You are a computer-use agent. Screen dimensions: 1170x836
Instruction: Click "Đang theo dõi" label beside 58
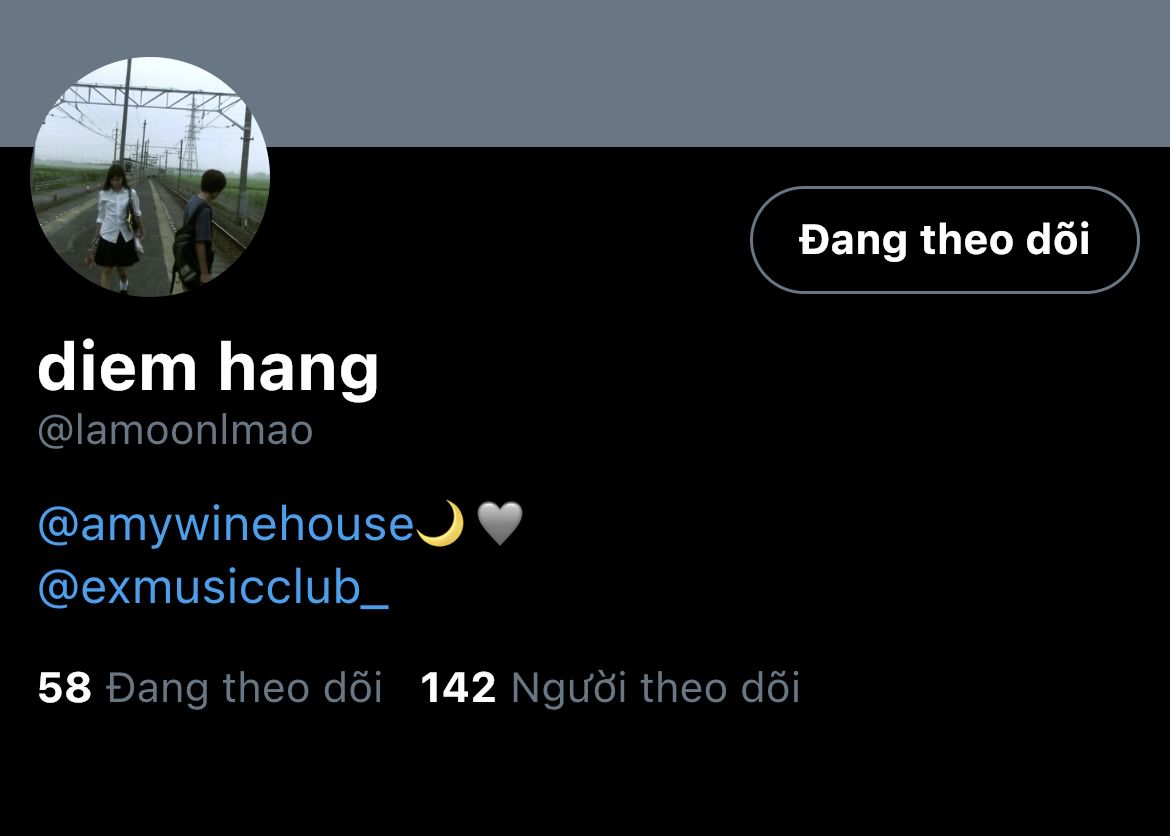(245, 687)
